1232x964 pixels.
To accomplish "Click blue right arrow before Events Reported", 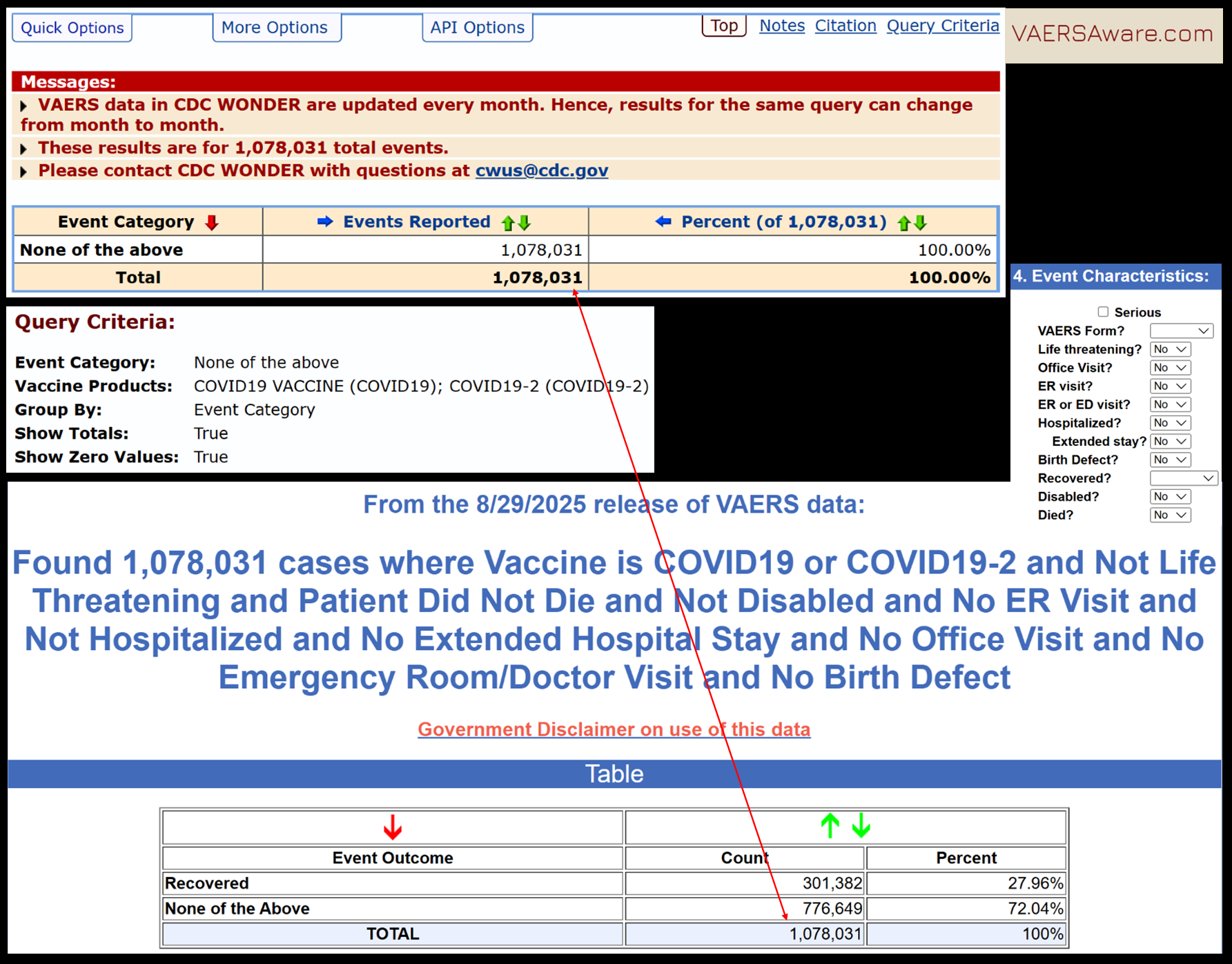I will (325, 222).
